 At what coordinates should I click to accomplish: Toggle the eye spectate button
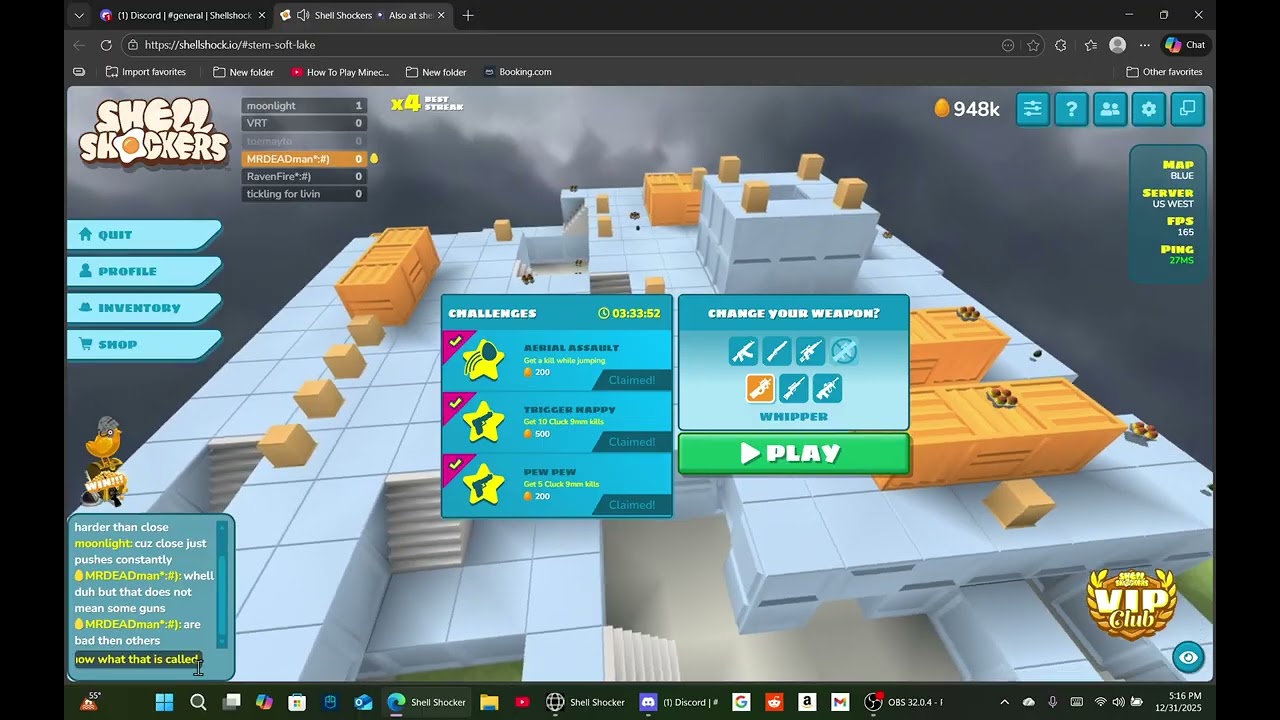tap(1189, 657)
